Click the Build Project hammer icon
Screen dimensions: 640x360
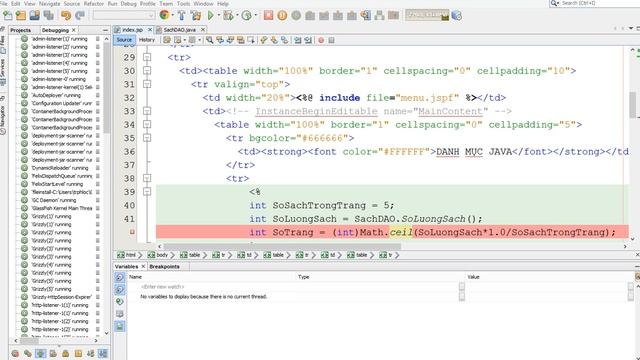182,16
